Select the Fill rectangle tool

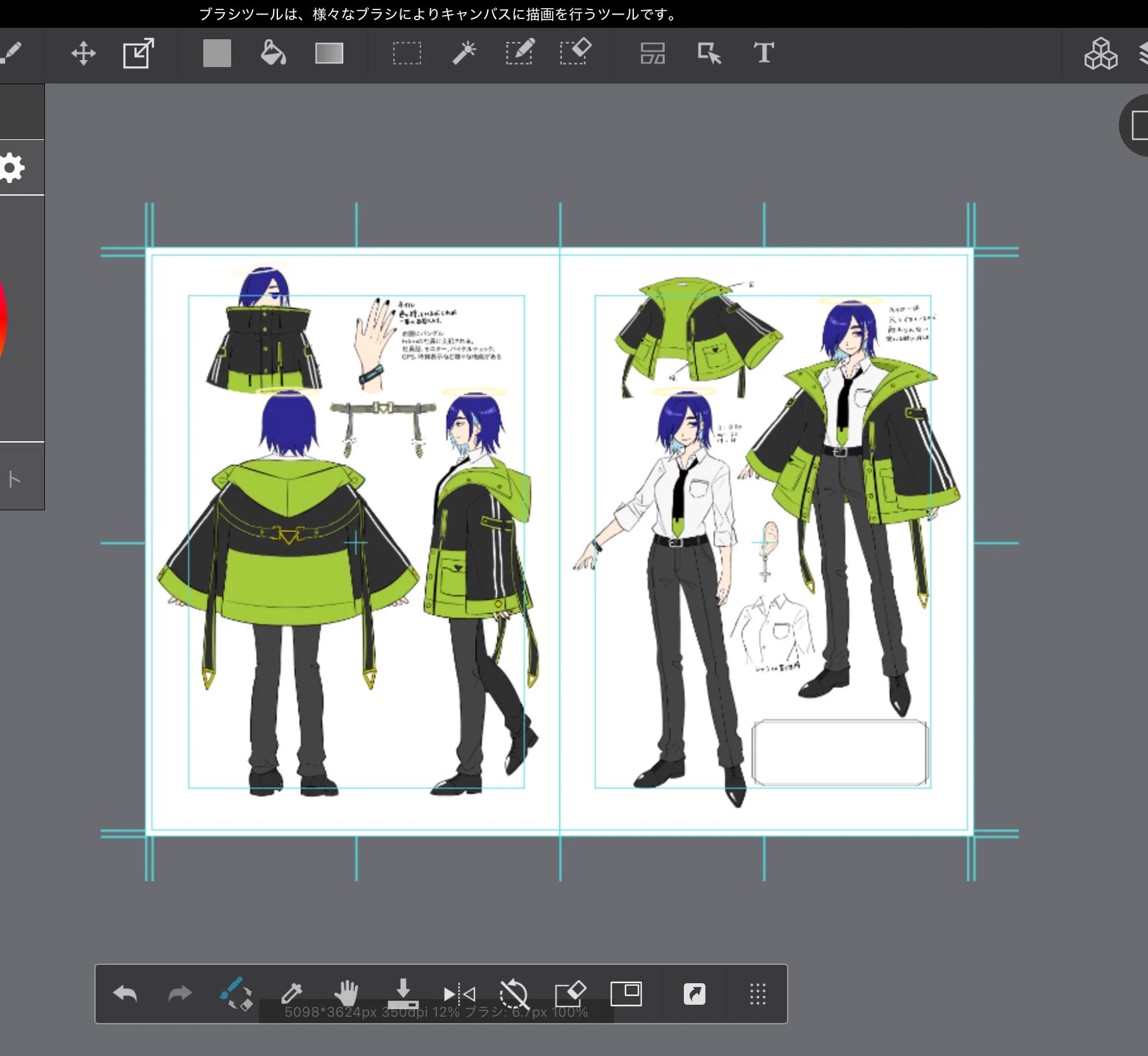click(217, 53)
